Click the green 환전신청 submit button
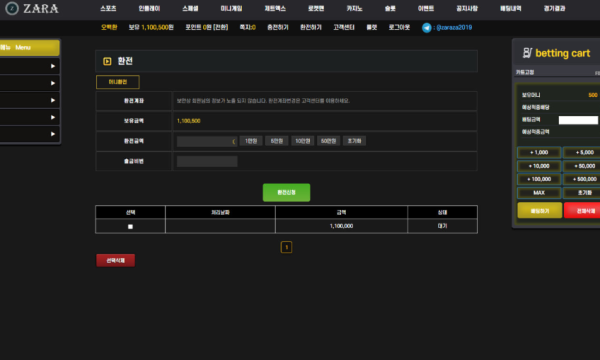Image resolution: width=600 pixels, height=360 pixels. [x=286, y=192]
